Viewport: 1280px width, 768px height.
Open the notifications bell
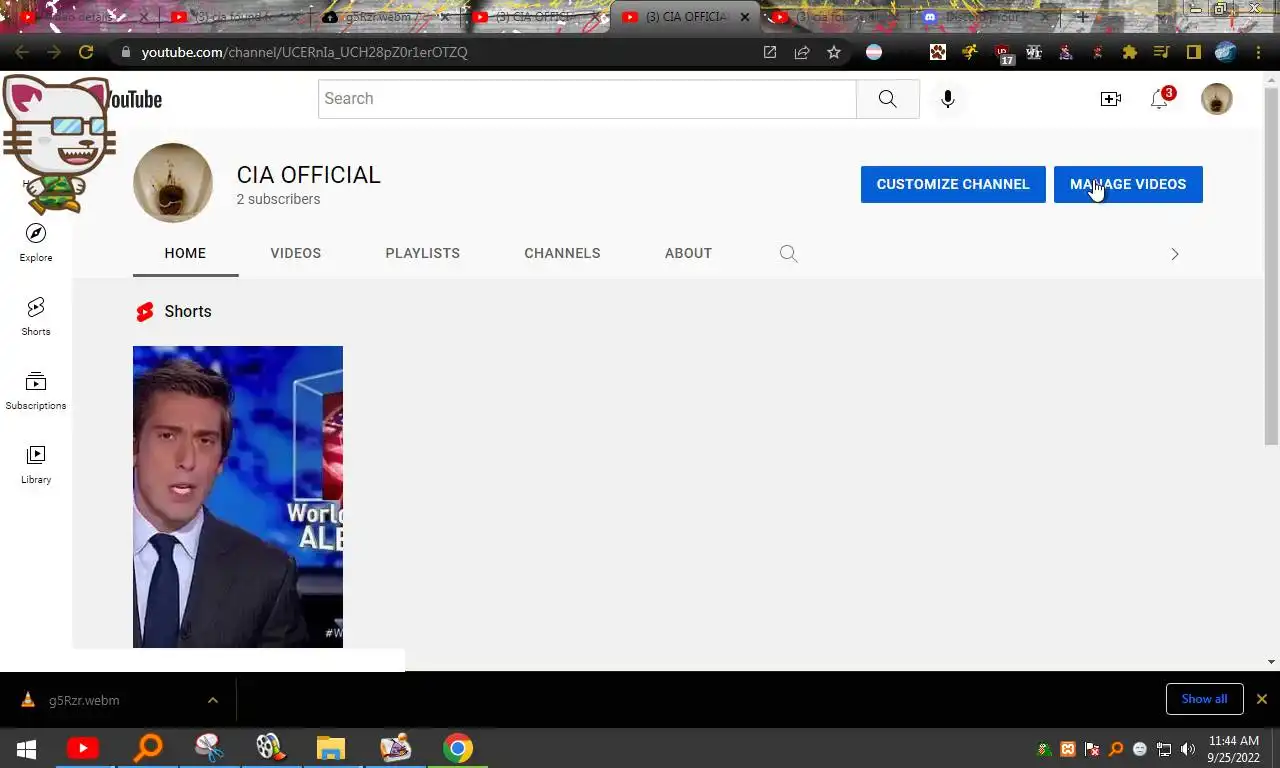point(1159,99)
